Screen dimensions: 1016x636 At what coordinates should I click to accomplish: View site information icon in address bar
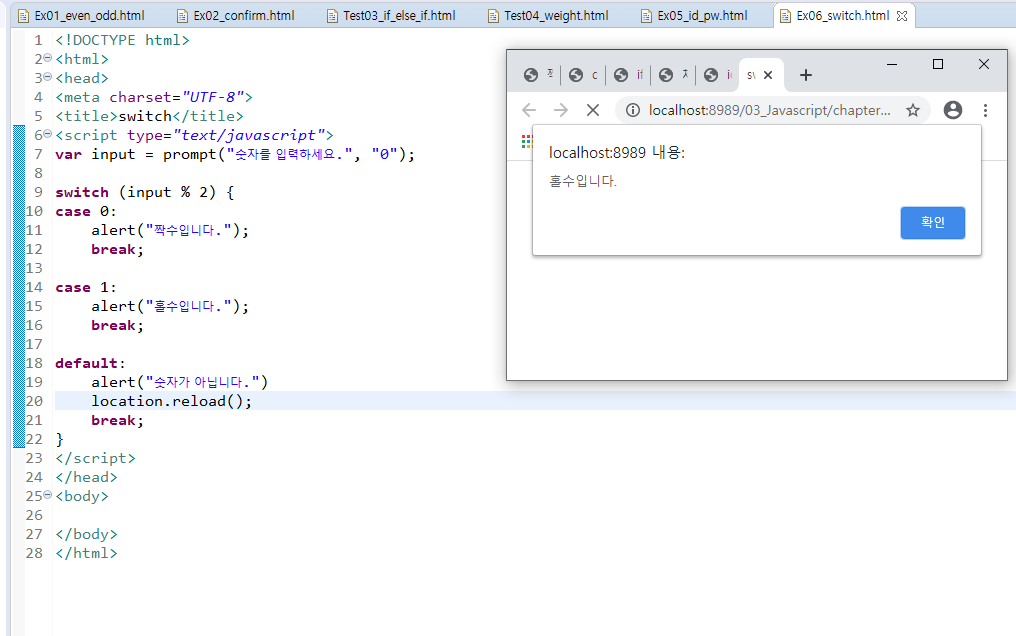[x=633, y=110]
